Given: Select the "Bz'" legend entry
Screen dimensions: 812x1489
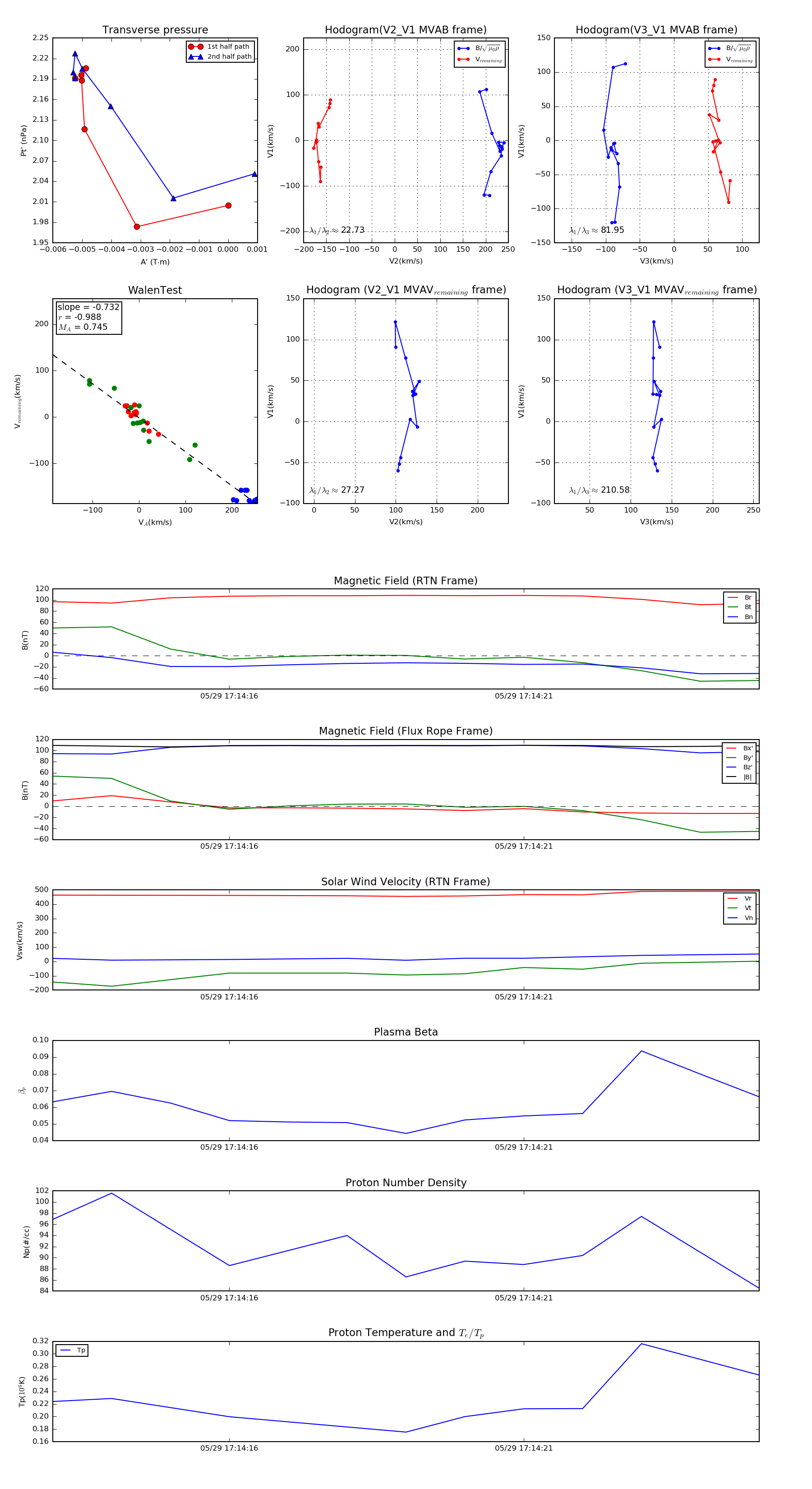Looking at the screenshot, I should 739,768.
